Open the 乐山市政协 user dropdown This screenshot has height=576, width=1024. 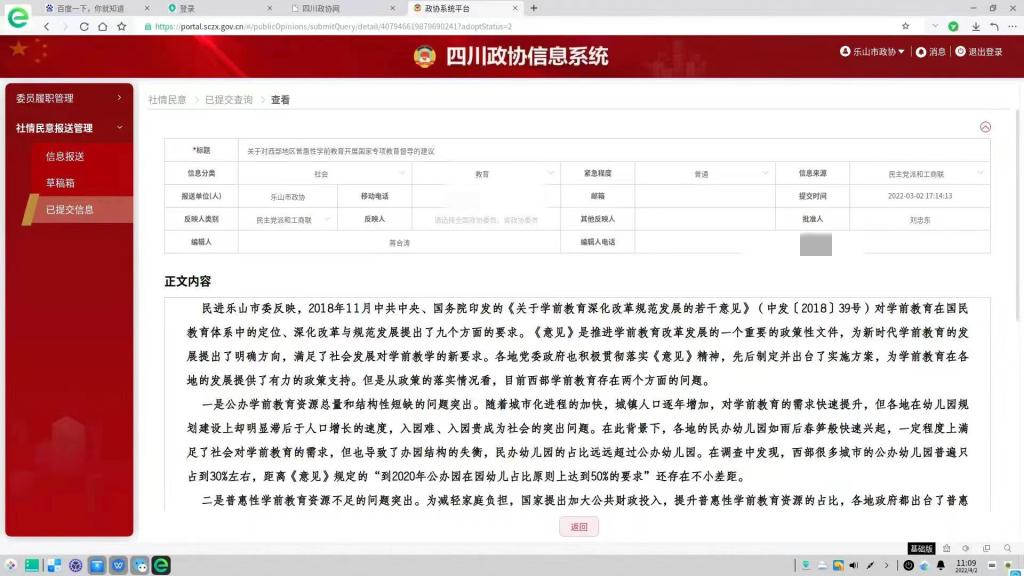[x=873, y=52]
